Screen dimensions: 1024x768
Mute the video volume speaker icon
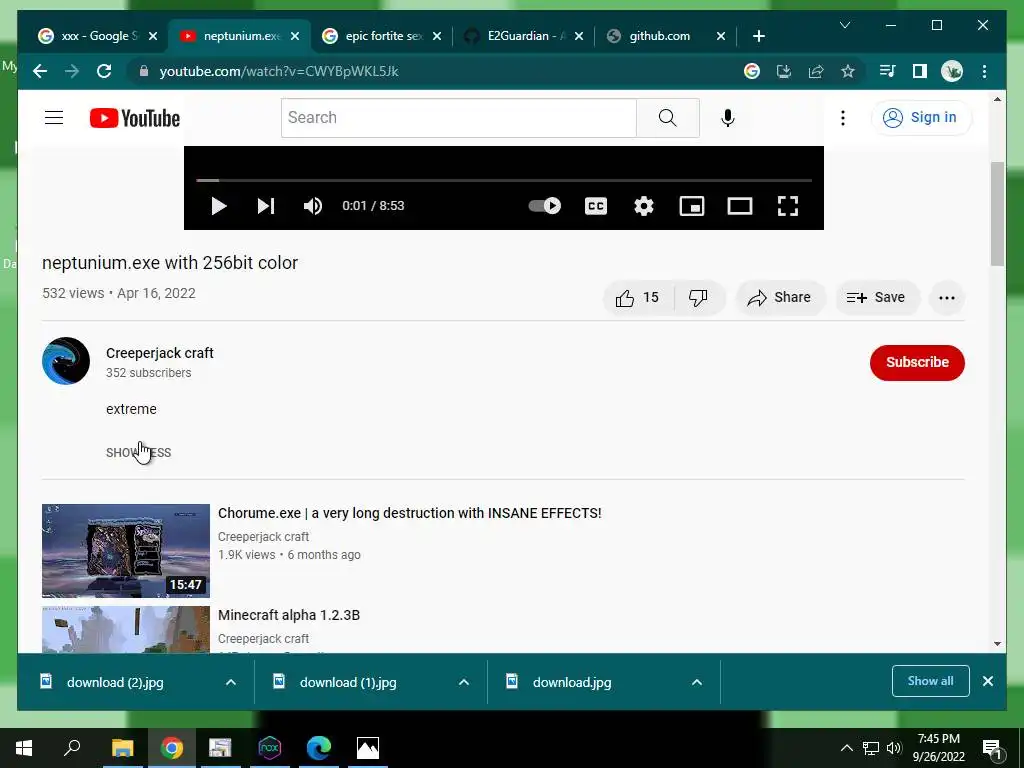click(x=313, y=206)
